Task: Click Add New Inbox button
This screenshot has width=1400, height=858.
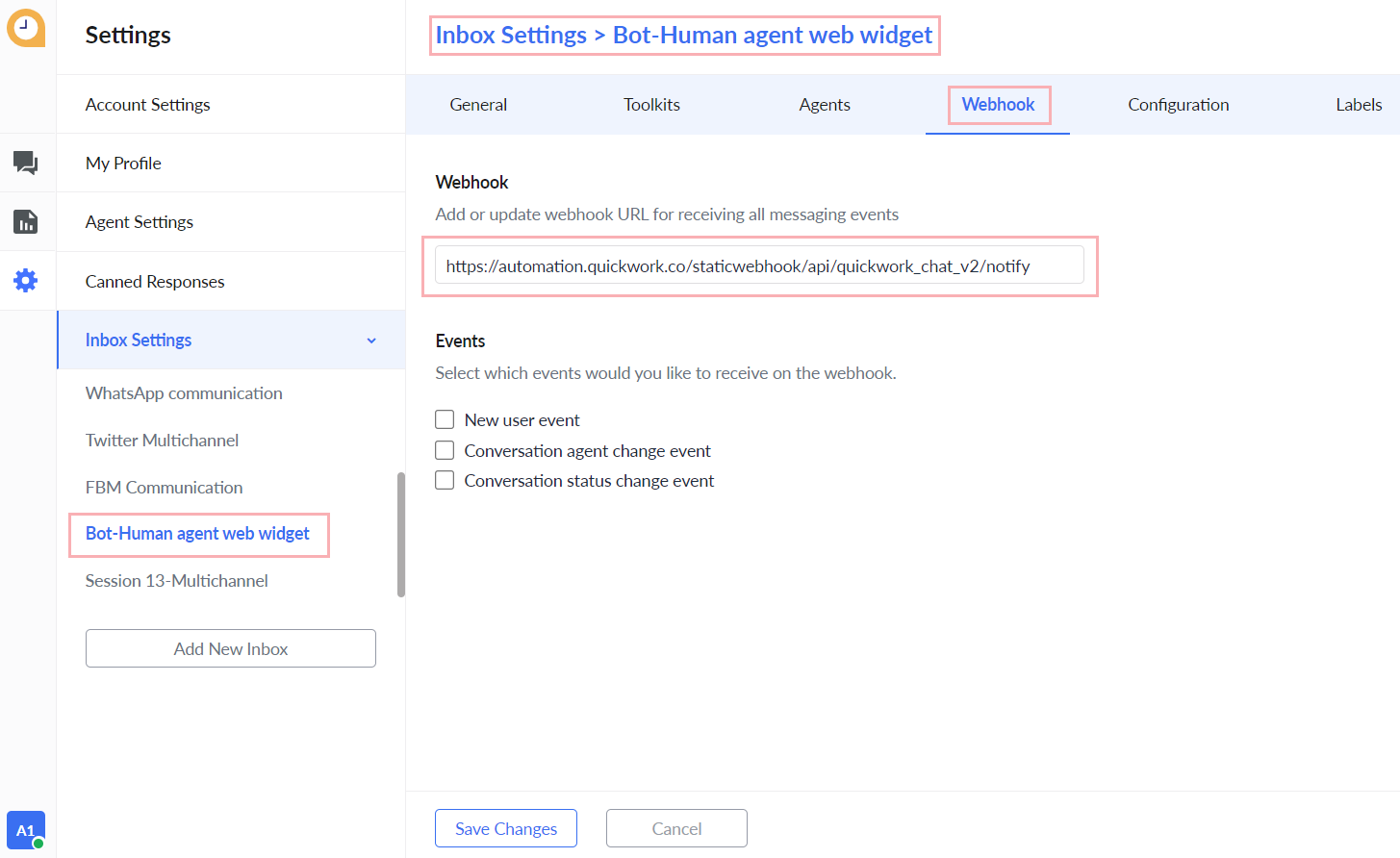Action: click(231, 648)
